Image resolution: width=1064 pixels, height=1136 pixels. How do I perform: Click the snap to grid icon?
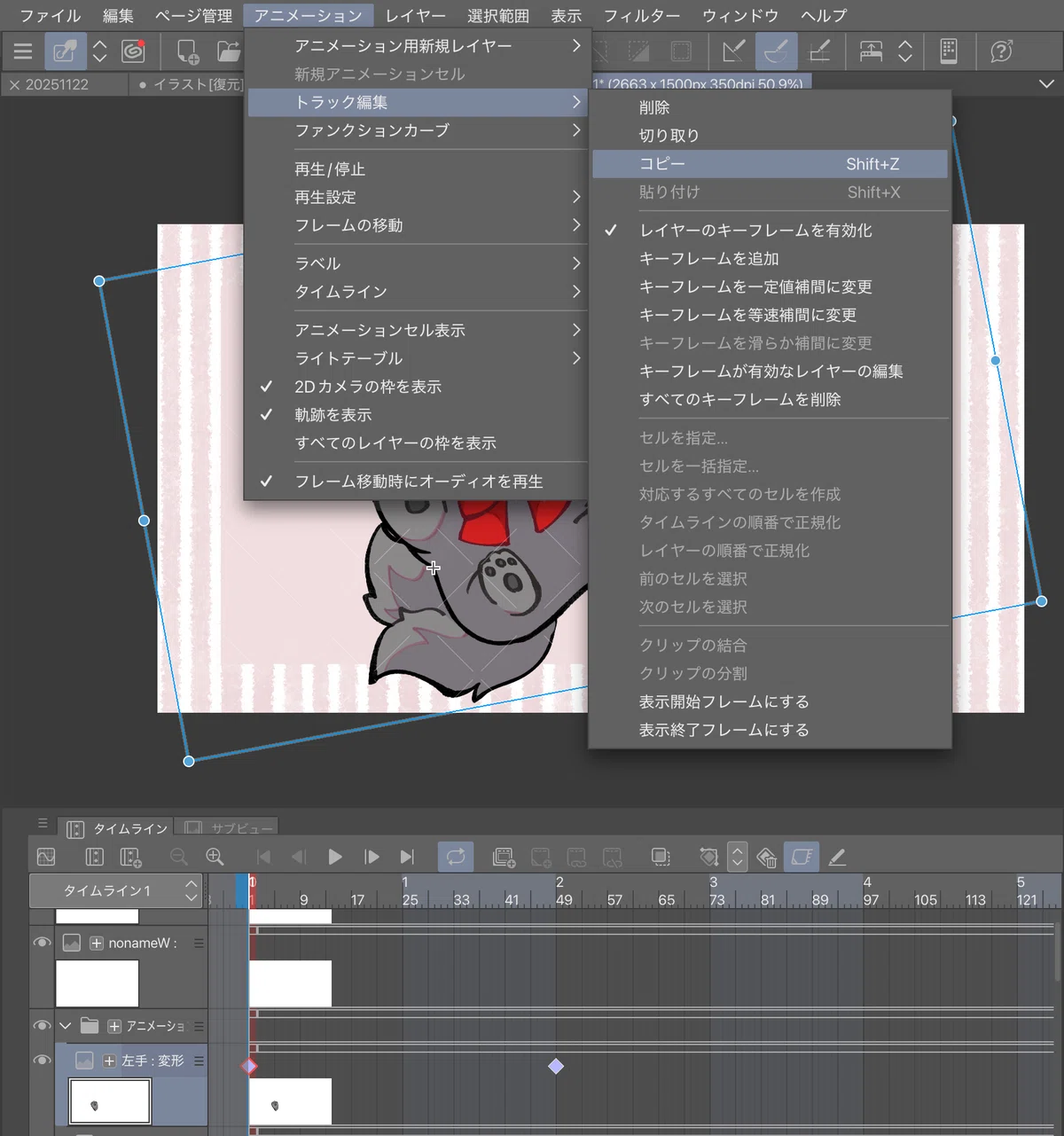pyautogui.click(x=819, y=51)
